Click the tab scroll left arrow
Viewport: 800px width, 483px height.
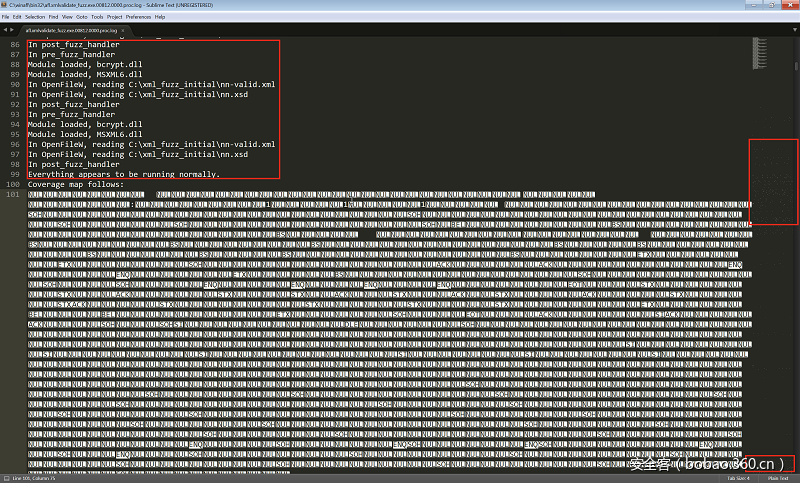tap(6, 30)
